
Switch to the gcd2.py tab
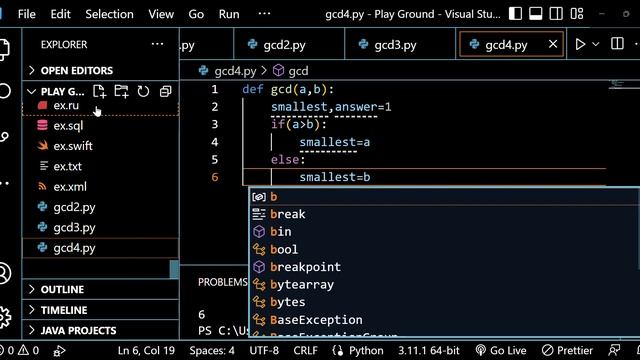tap(289, 44)
